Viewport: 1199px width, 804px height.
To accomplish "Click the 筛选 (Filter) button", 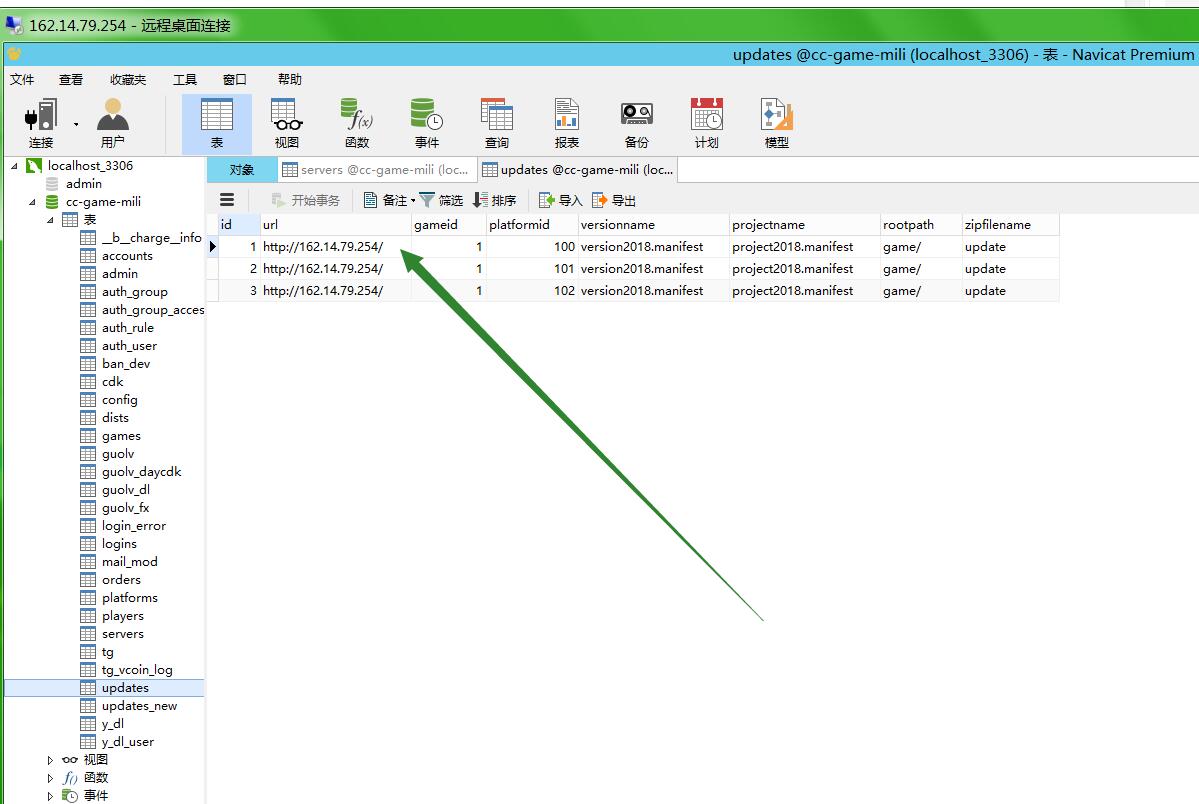I will [x=441, y=201].
